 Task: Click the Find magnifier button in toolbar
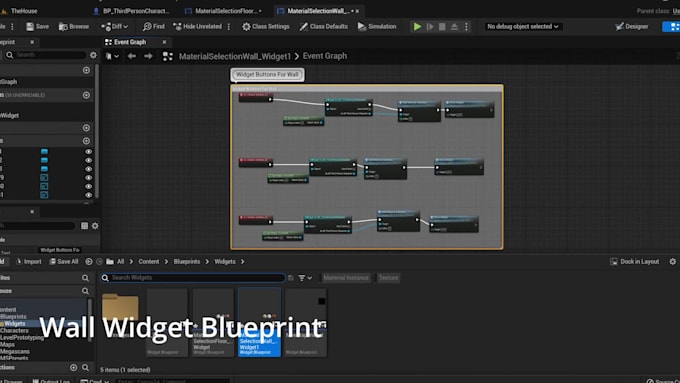(154, 26)
